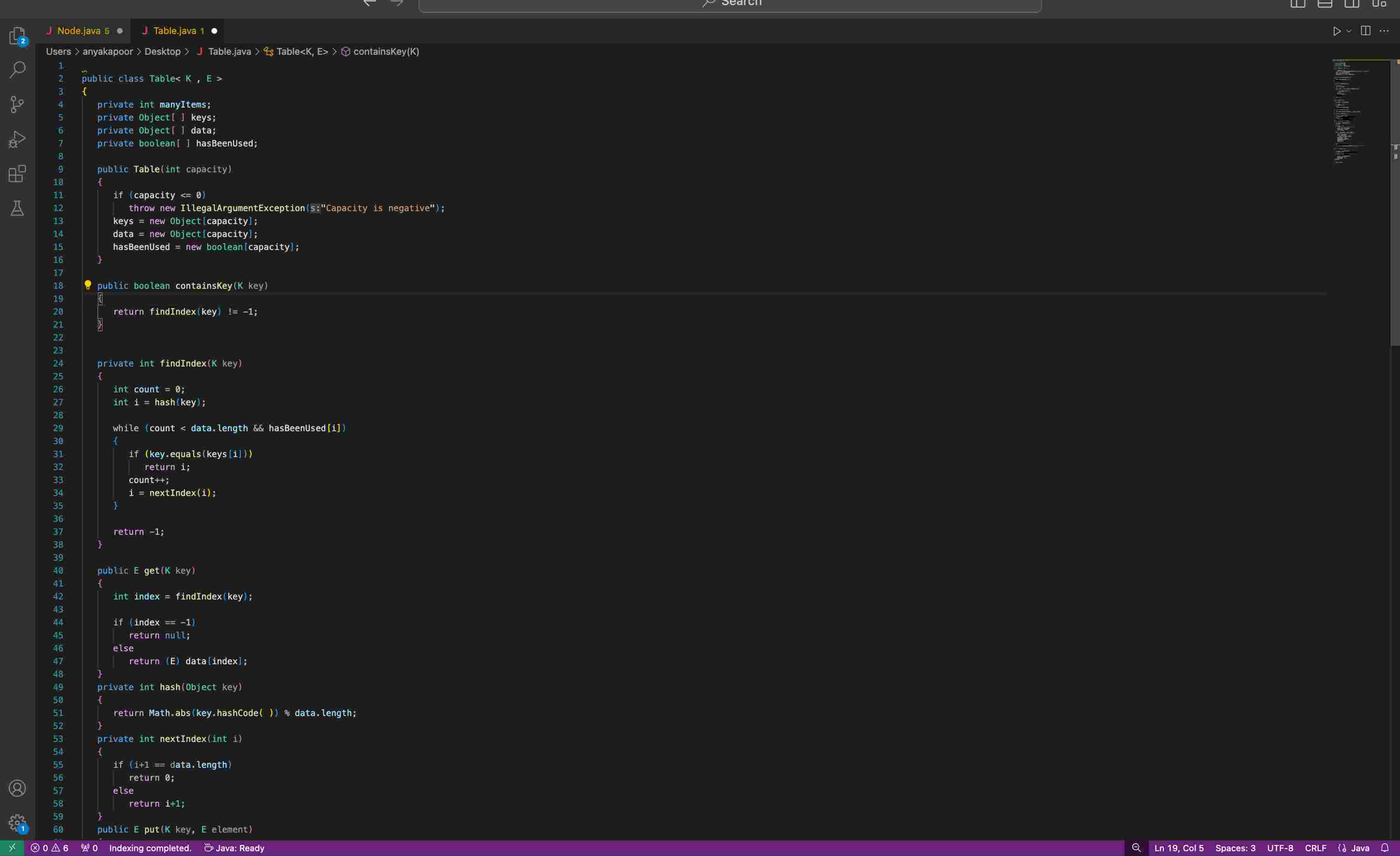The height and width of the screenshot is (856, 1400).
Task: Open the editor More Actions ellipsis menu
Action: tap(1384, 31)
